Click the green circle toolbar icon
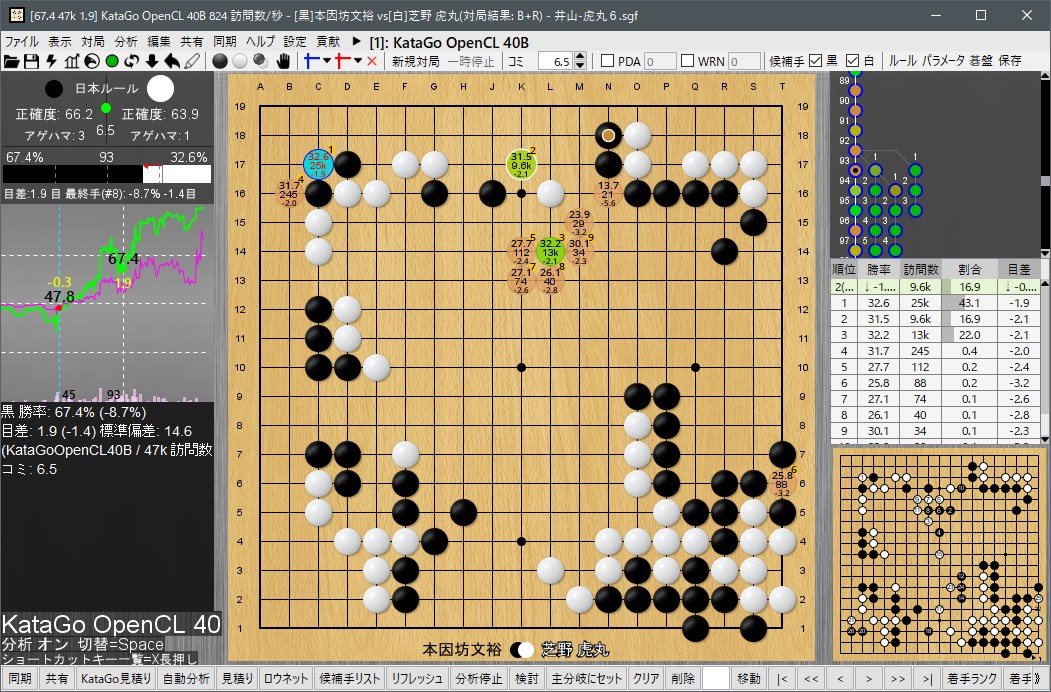The height and width of the screenshot is (692, 1051). coord(112,61)
